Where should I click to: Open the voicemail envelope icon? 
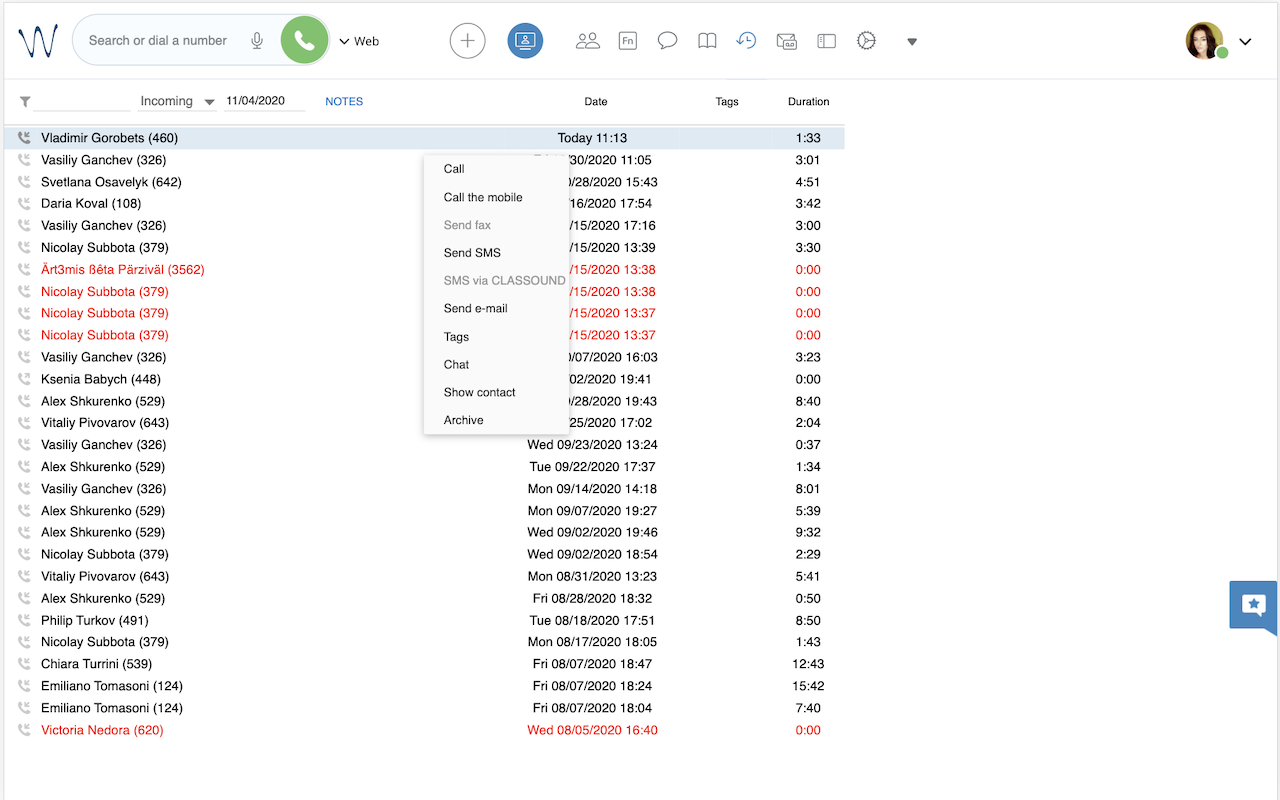coord(786,41)
